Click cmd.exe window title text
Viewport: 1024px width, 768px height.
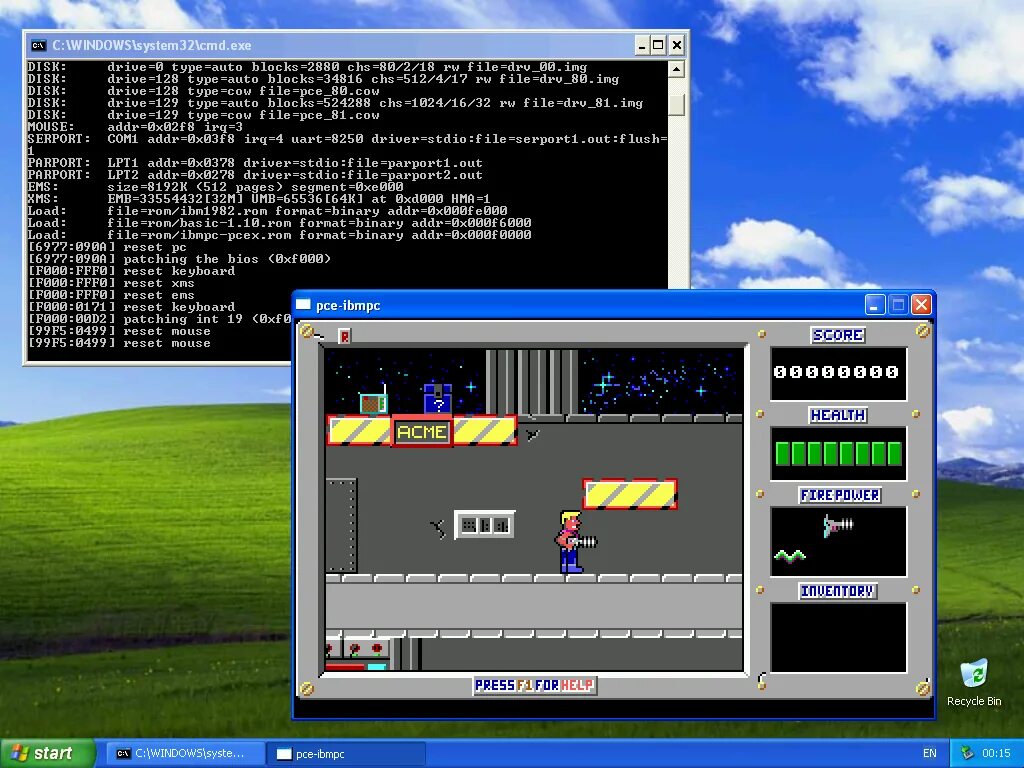click(x=152, y=45)
